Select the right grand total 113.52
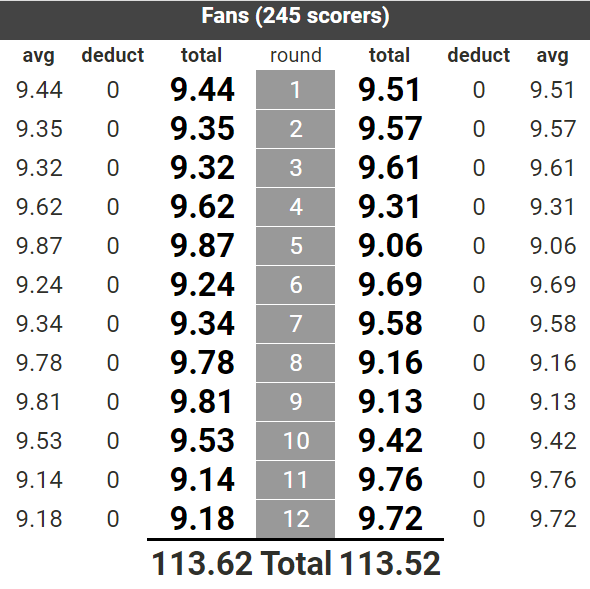 (x=389, y=563)
